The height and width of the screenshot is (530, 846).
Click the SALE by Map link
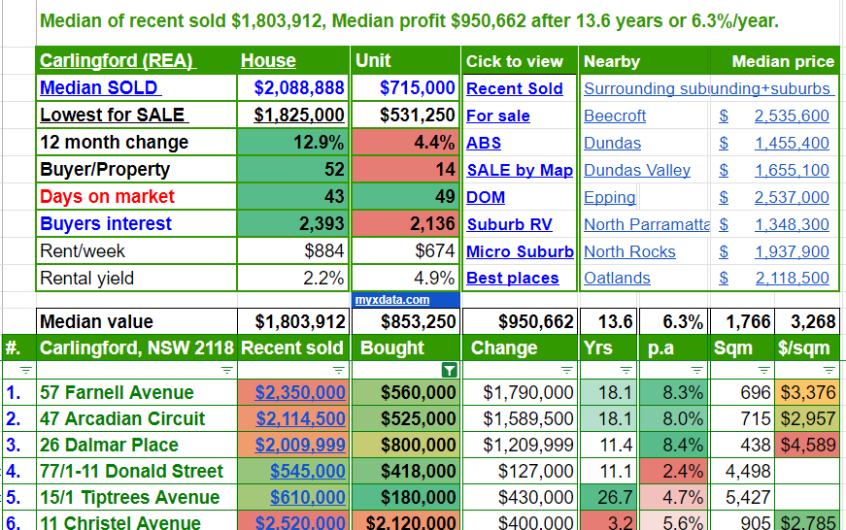519,170
